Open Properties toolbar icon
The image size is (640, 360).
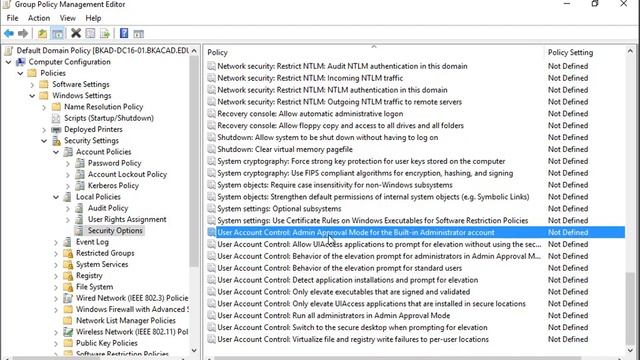tap(90, 33)
